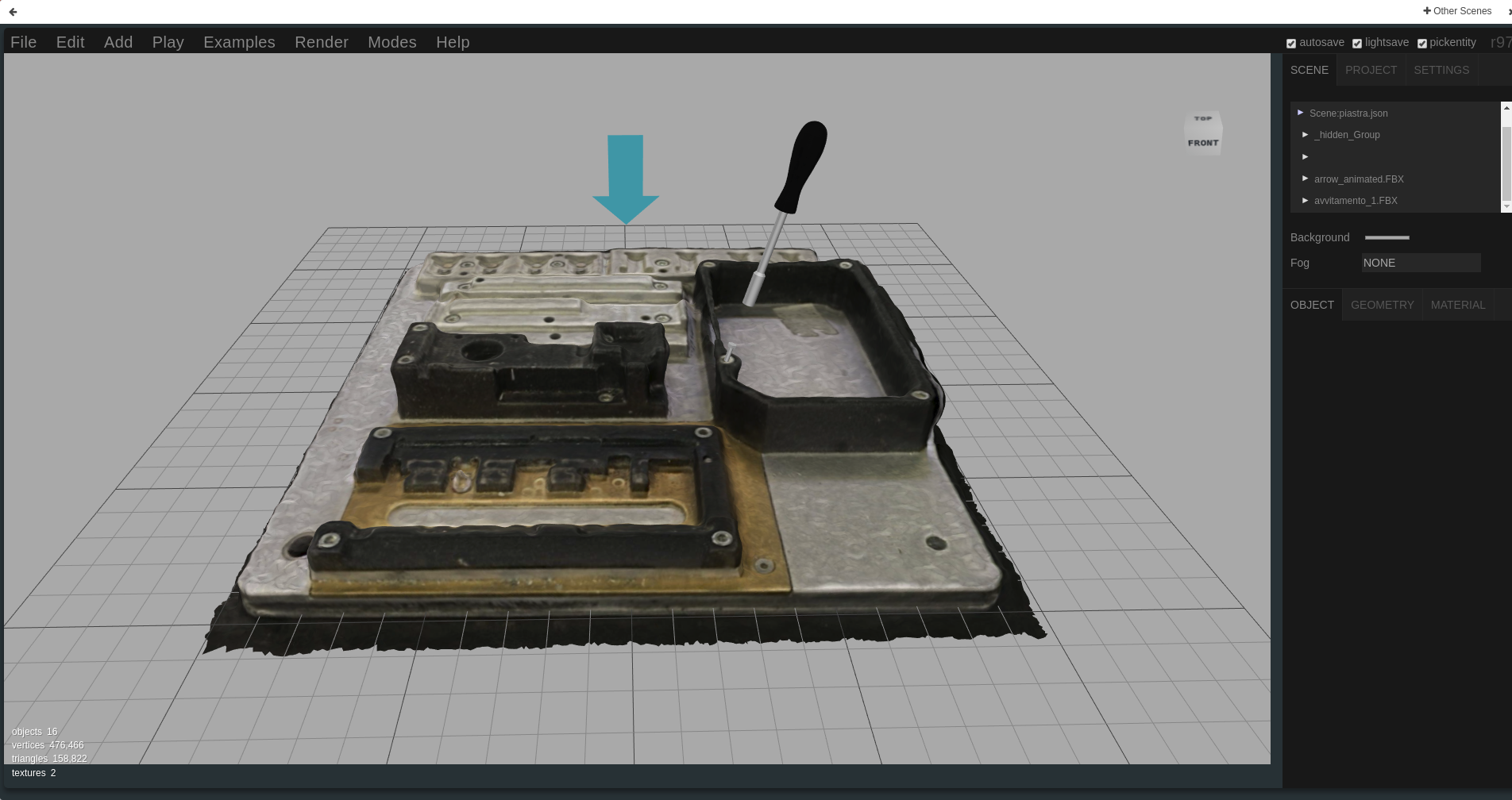
Task: Toggle the autosave checkbox
Action: (x=1291, y=44)
